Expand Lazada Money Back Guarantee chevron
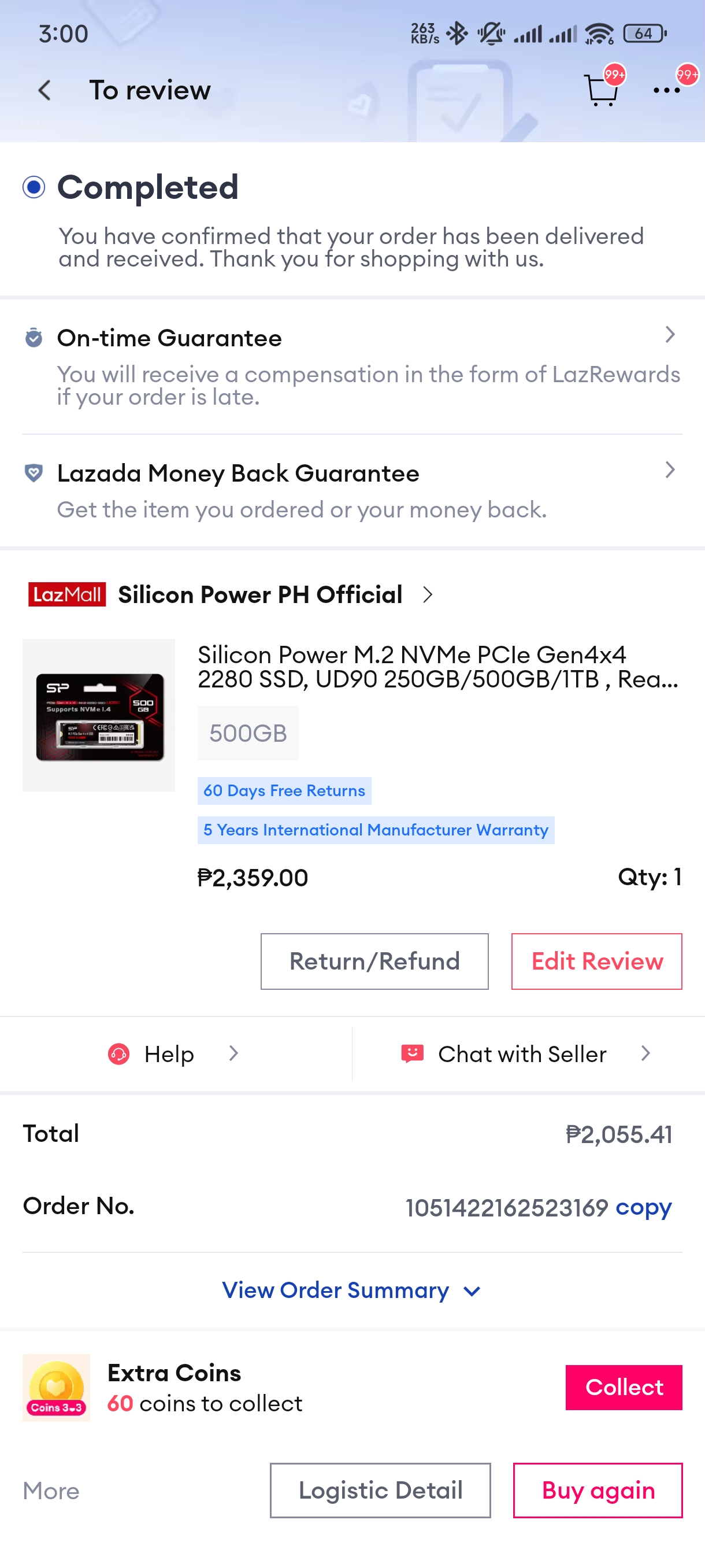The image size is (705, 1568). click(670, 470)
